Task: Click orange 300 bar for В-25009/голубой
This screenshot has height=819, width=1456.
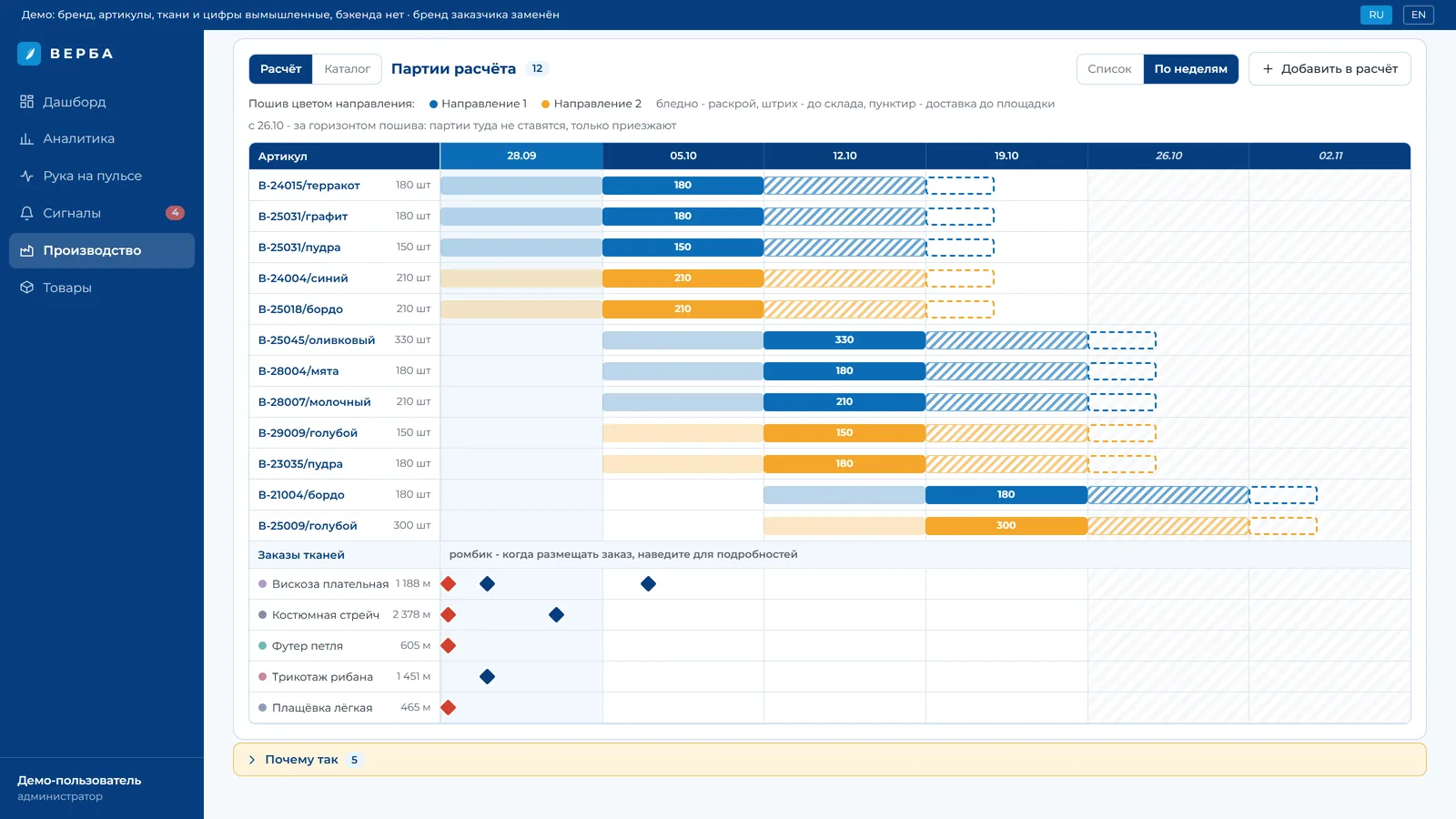Action: point(1006,526)
